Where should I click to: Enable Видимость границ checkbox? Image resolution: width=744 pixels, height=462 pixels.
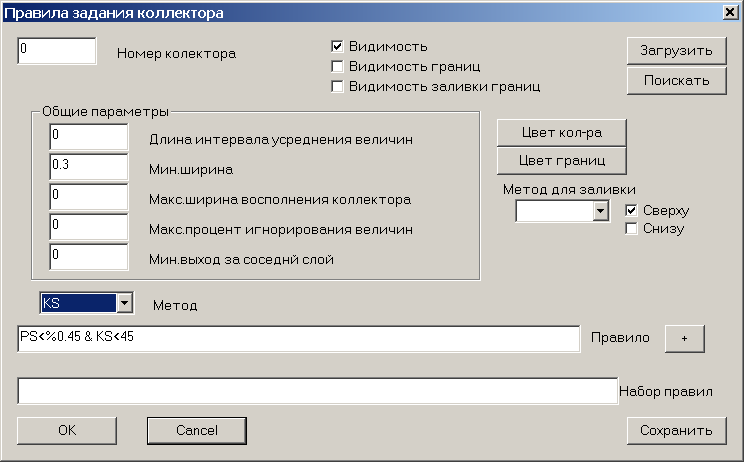337,66
